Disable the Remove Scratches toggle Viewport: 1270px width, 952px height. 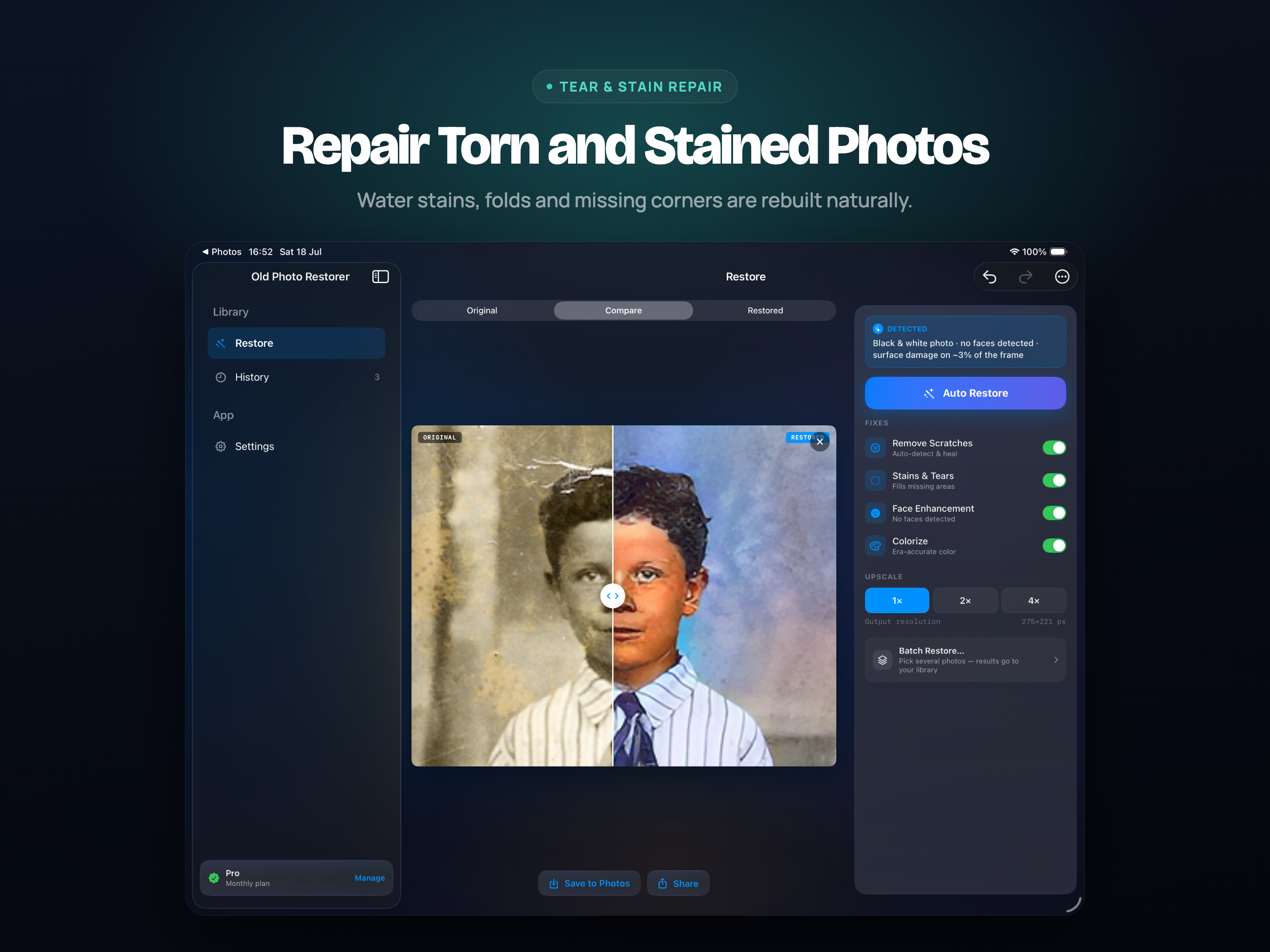click(1053, 448)
